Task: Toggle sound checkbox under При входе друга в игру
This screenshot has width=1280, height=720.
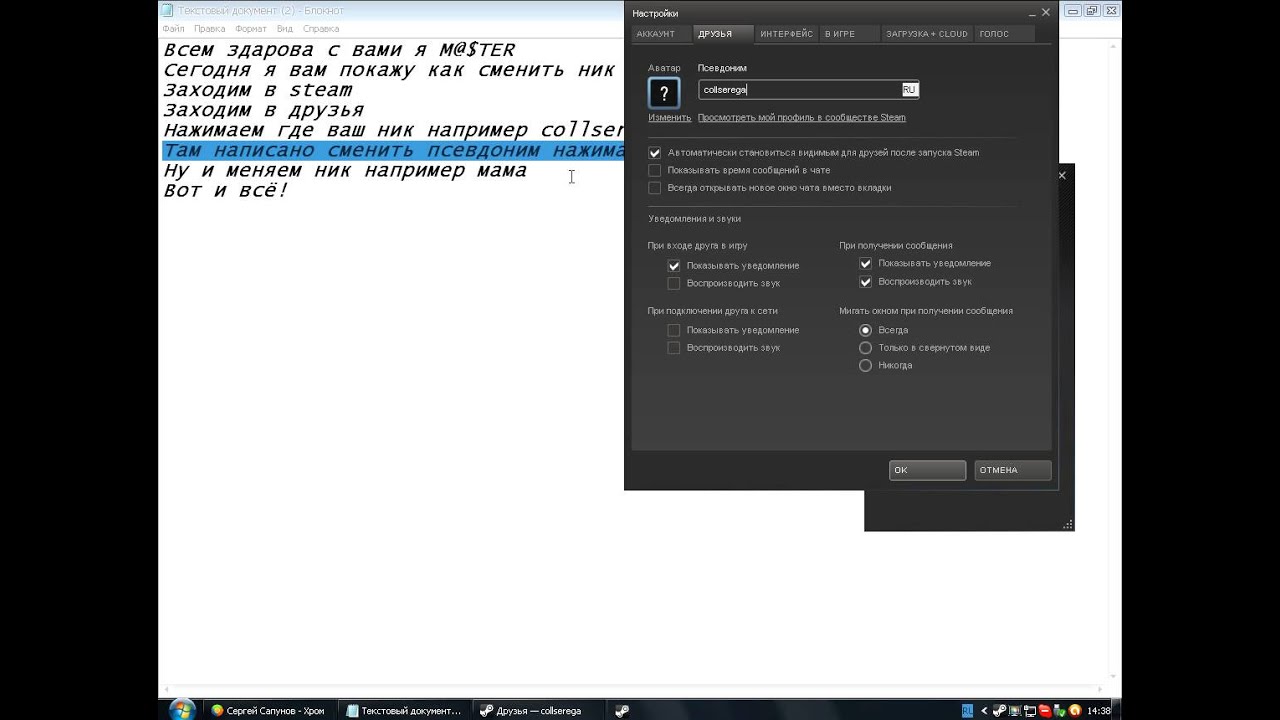Action: [x=674, y=283]
